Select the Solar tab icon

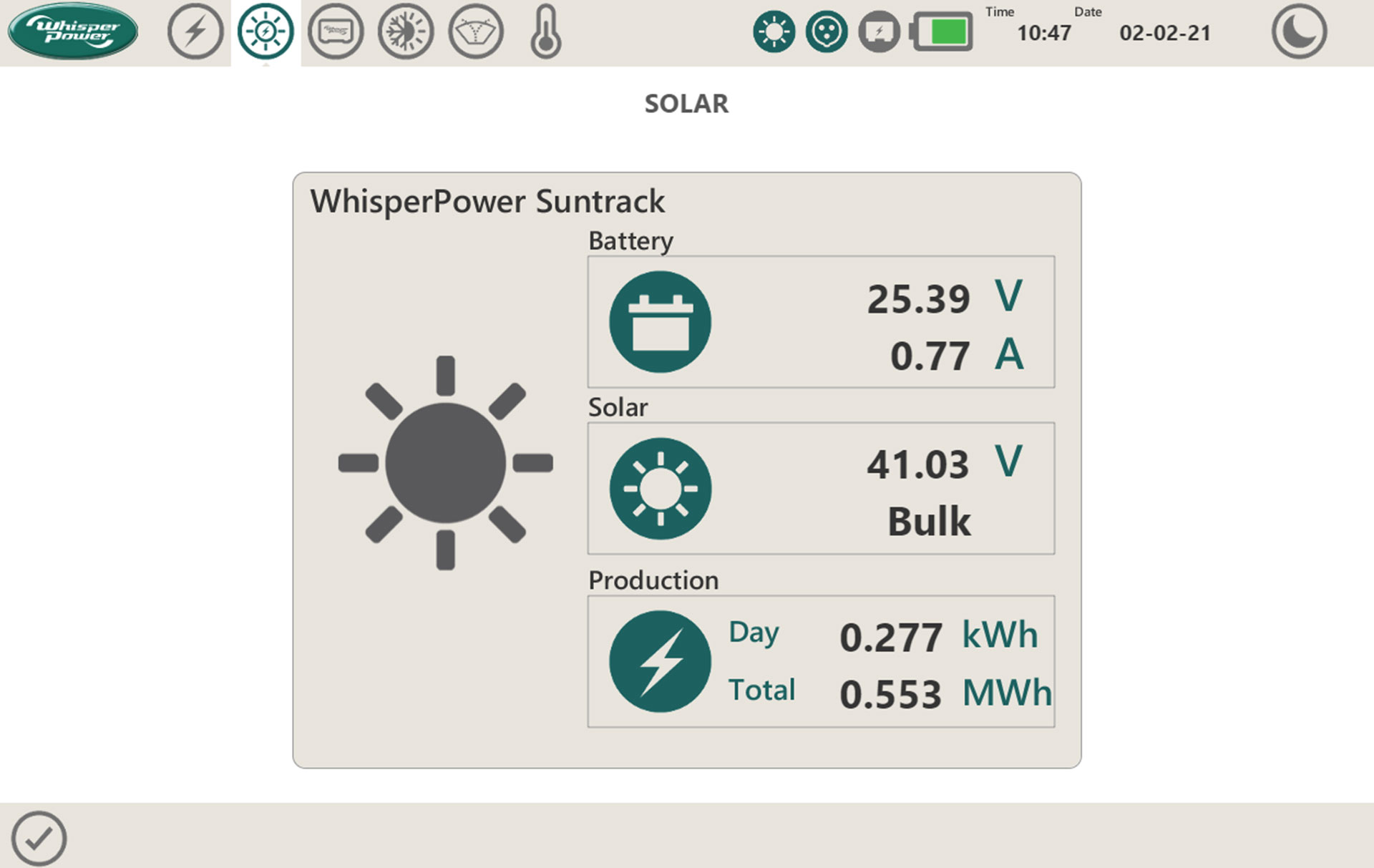coord(265,31)
